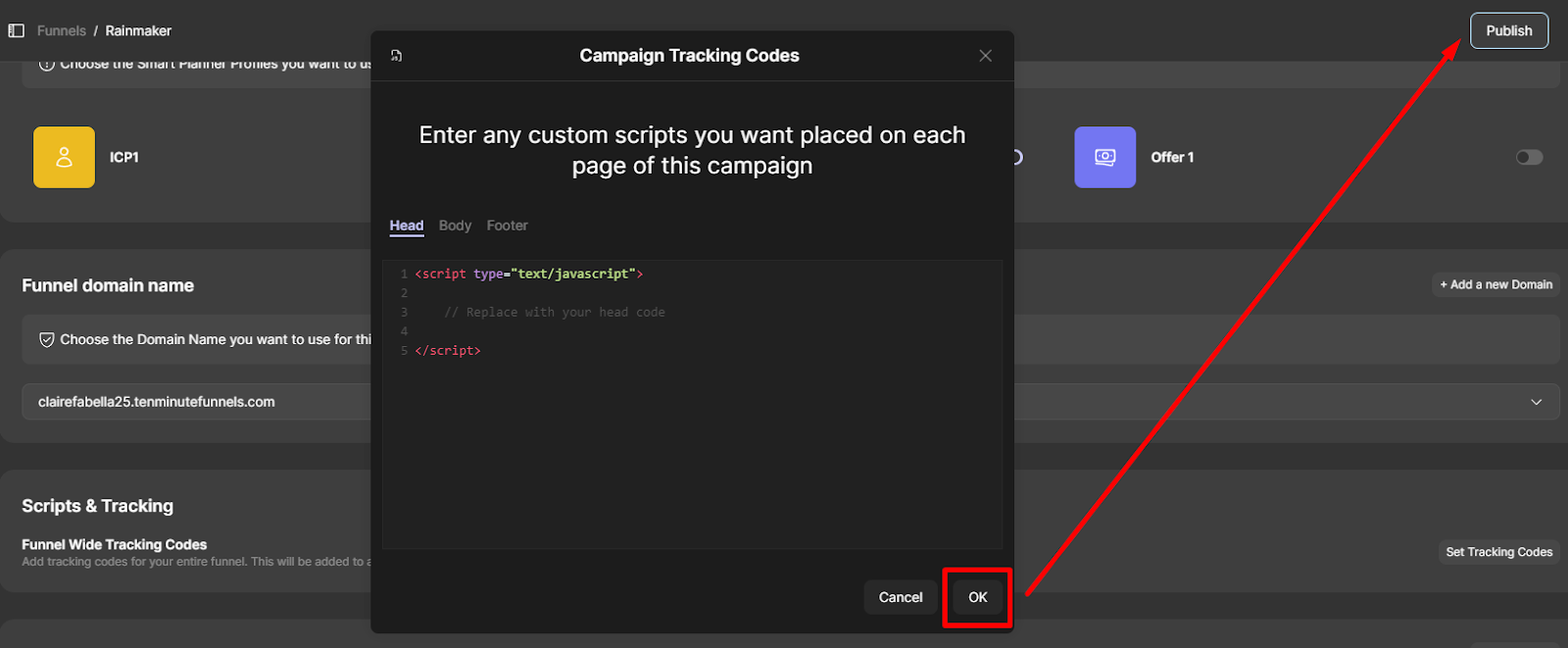Click the Funnel domain name heading
Image resolution: width=1568 pixels, height=648 pixels.
108,285
